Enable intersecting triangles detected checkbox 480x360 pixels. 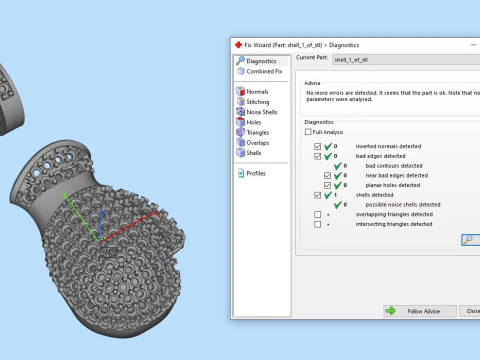click(317, 224)
